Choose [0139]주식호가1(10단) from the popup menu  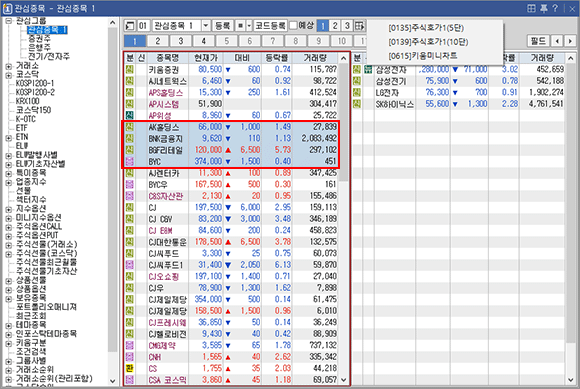[x=428, y=42]
